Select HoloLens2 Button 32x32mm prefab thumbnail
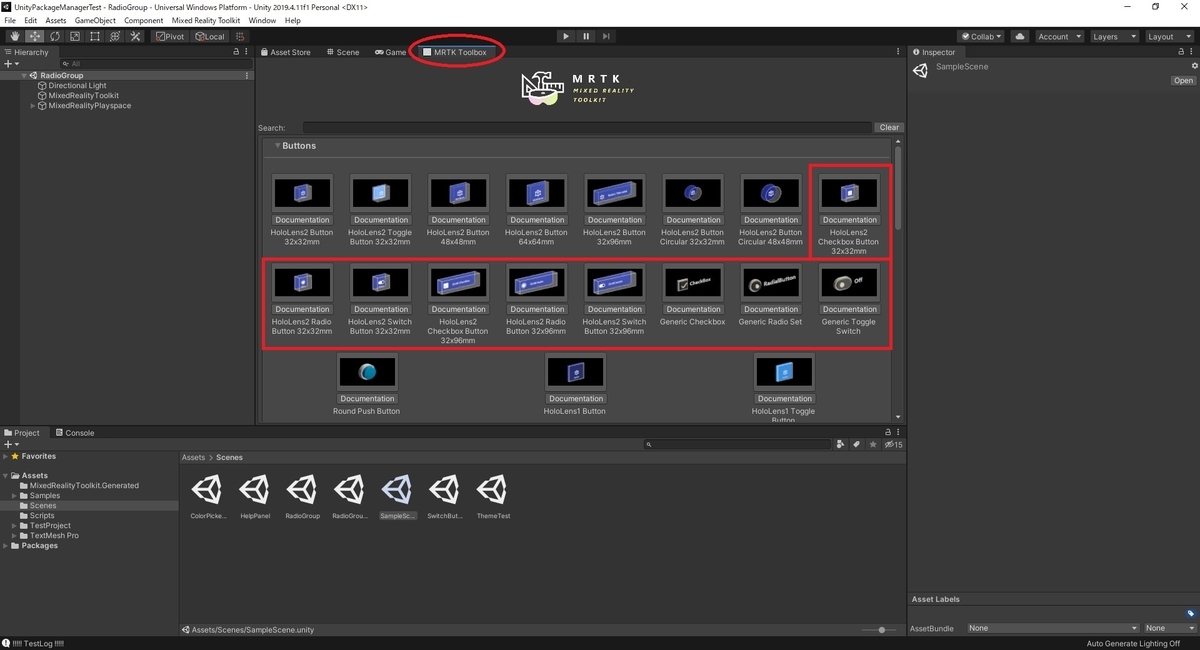Image resolution: width=1200 pixels, height=650 pixels. [x=302, y=193]
